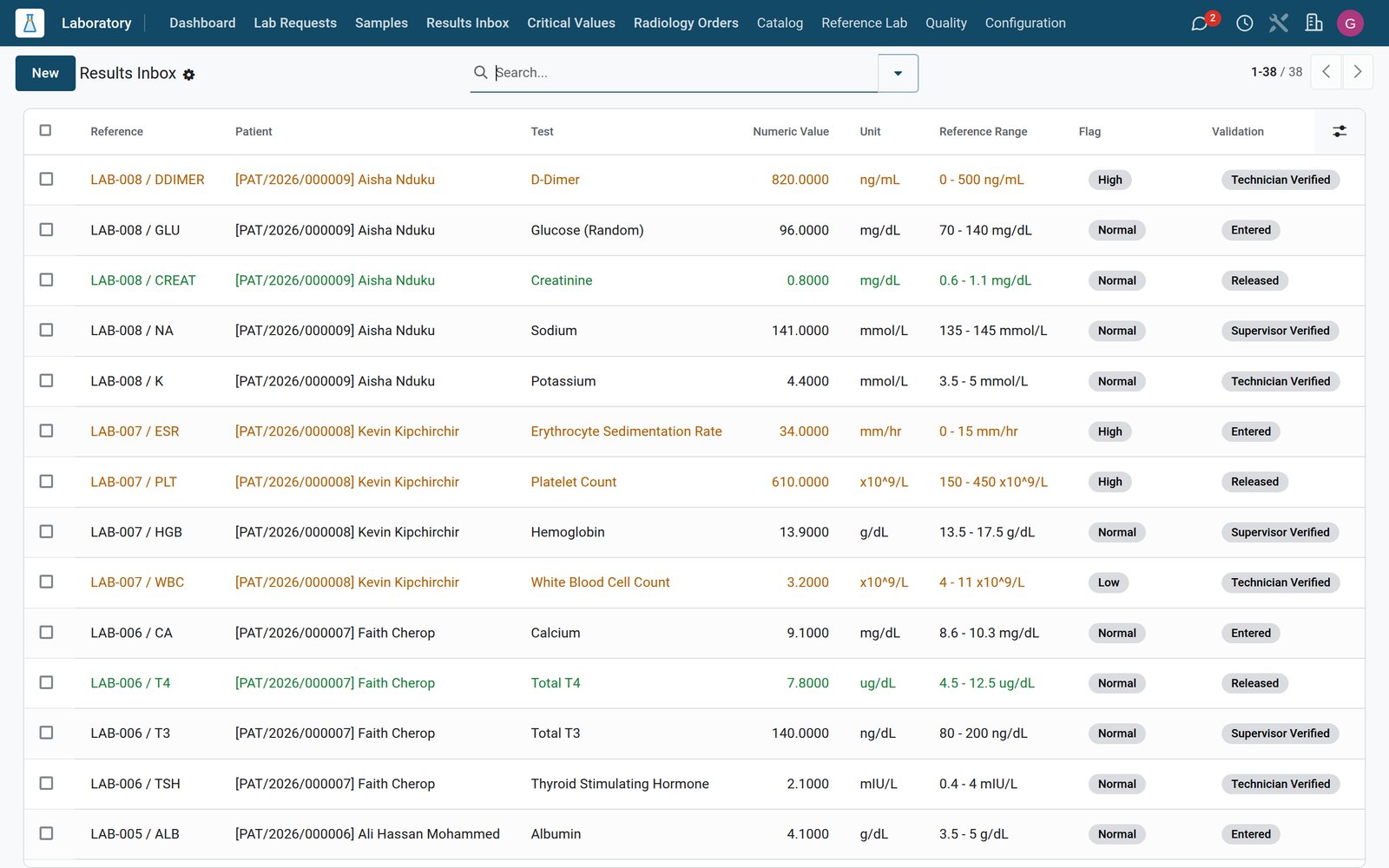Viewport: 1389px width, 868px height.
Task: Toggle the select-all header checkbox
Action: pyautogui.click(x=46, y=130)
